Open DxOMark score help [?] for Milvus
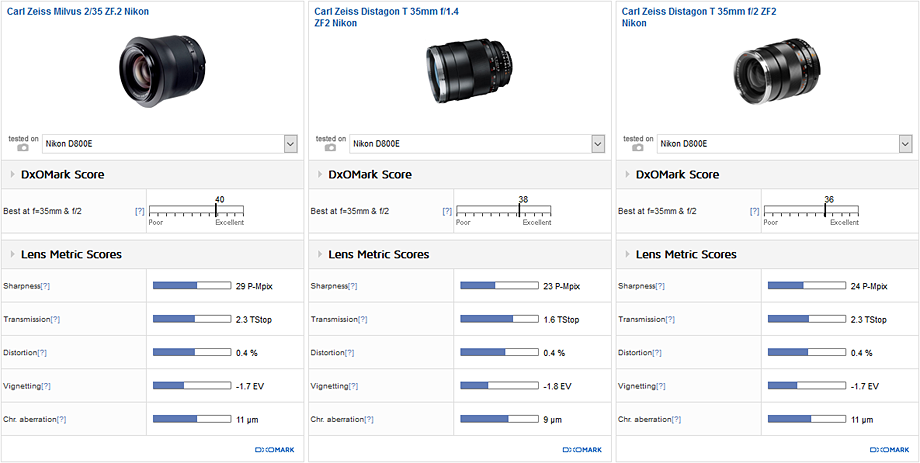This screenshot has width=920, height=463. [140, 211]
